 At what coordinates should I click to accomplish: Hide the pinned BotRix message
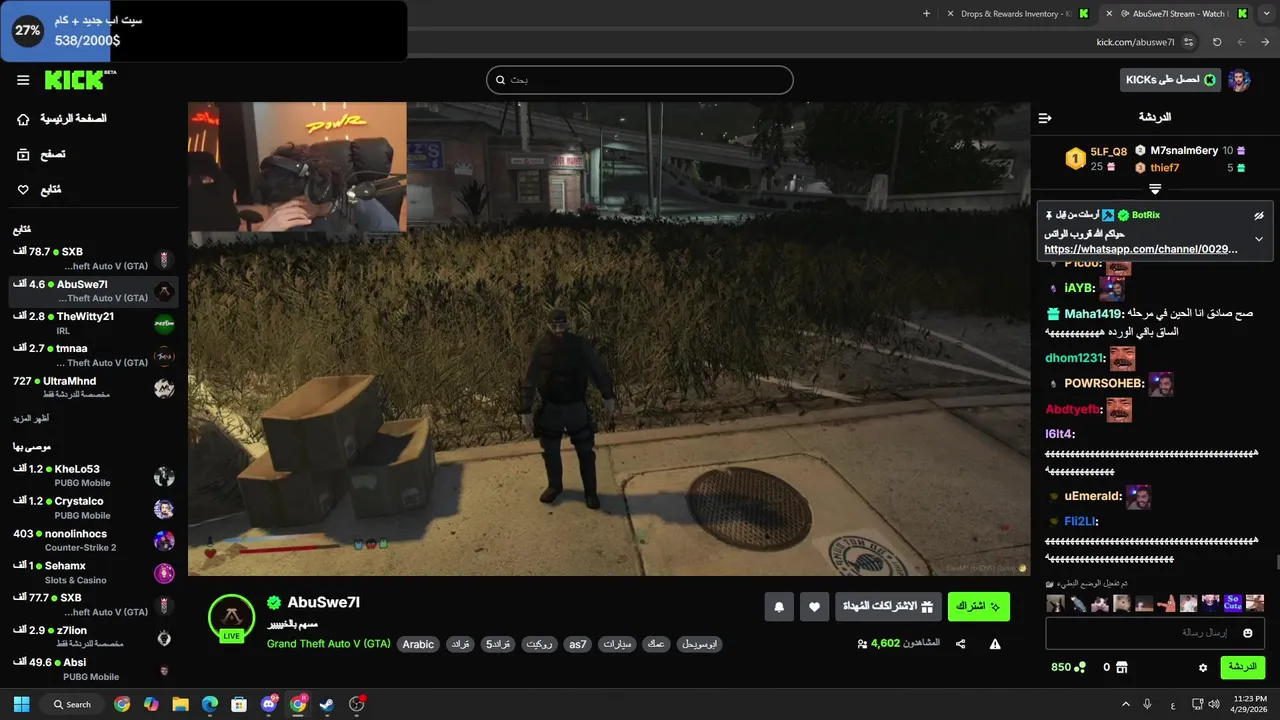click(x=1259, y=215)
